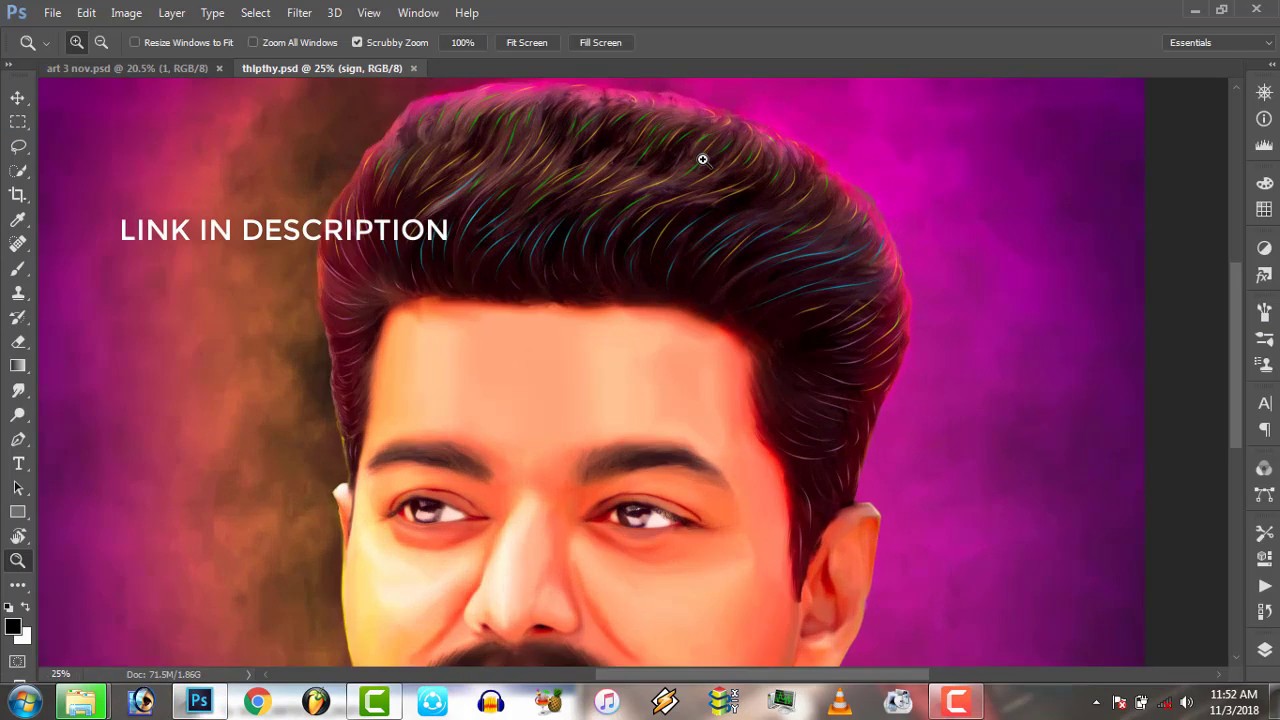Choose Zoom In mode in options bar
Screen dimensions: 1280x720
coord(76,42)
